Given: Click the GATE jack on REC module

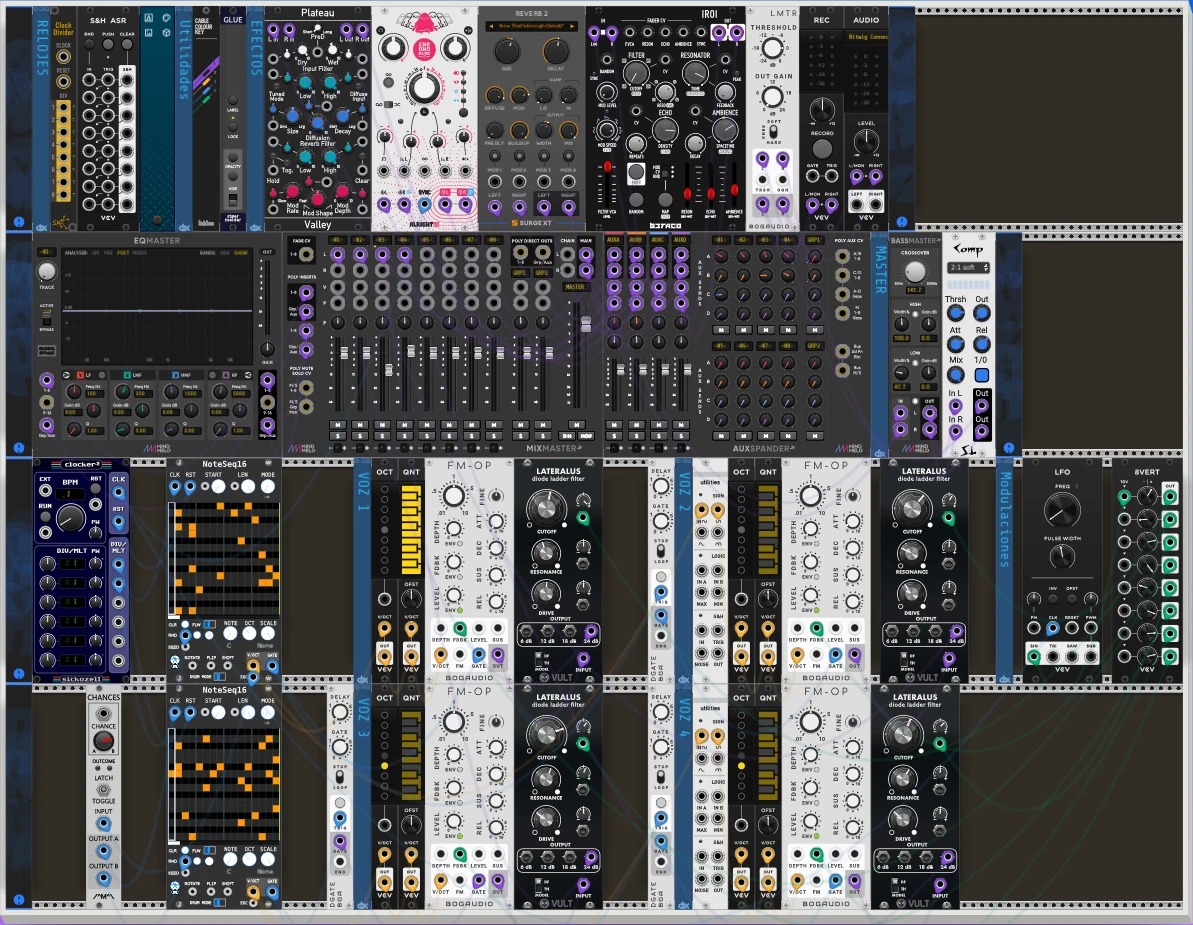Looking at the screenshot, I should [813, 176].
